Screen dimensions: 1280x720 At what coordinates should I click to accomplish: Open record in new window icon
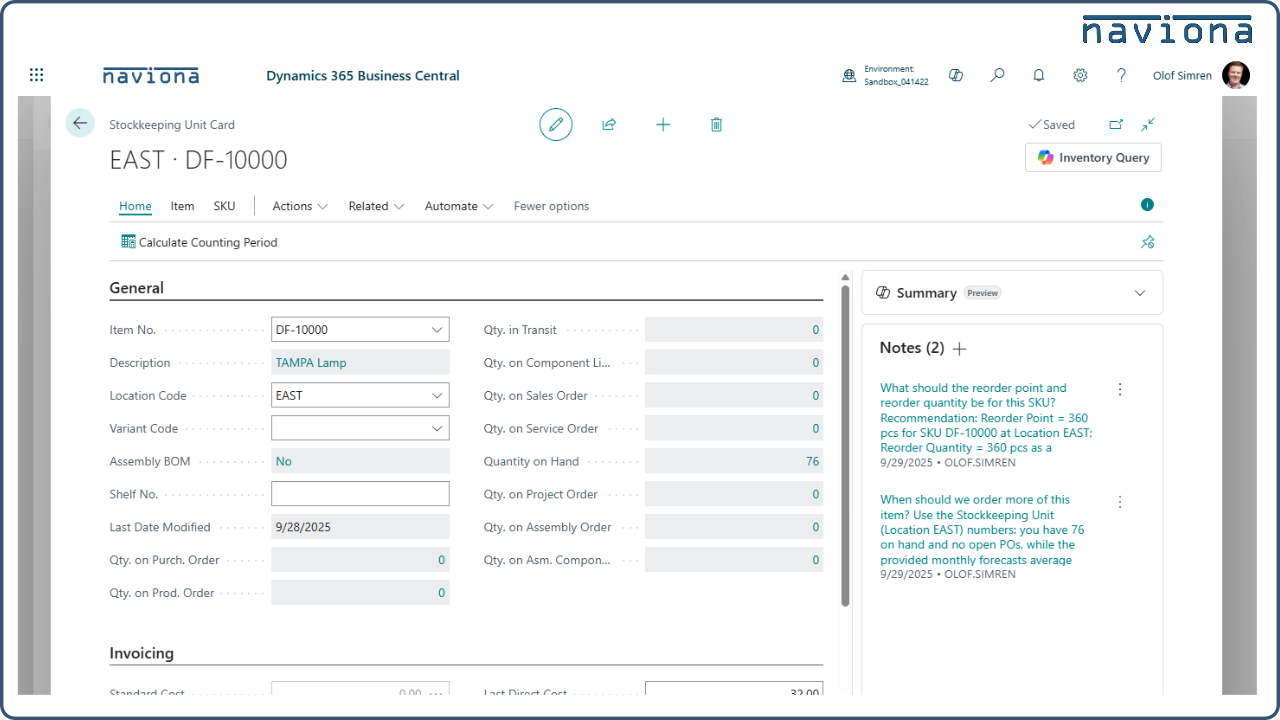(x=1116, y=124)
